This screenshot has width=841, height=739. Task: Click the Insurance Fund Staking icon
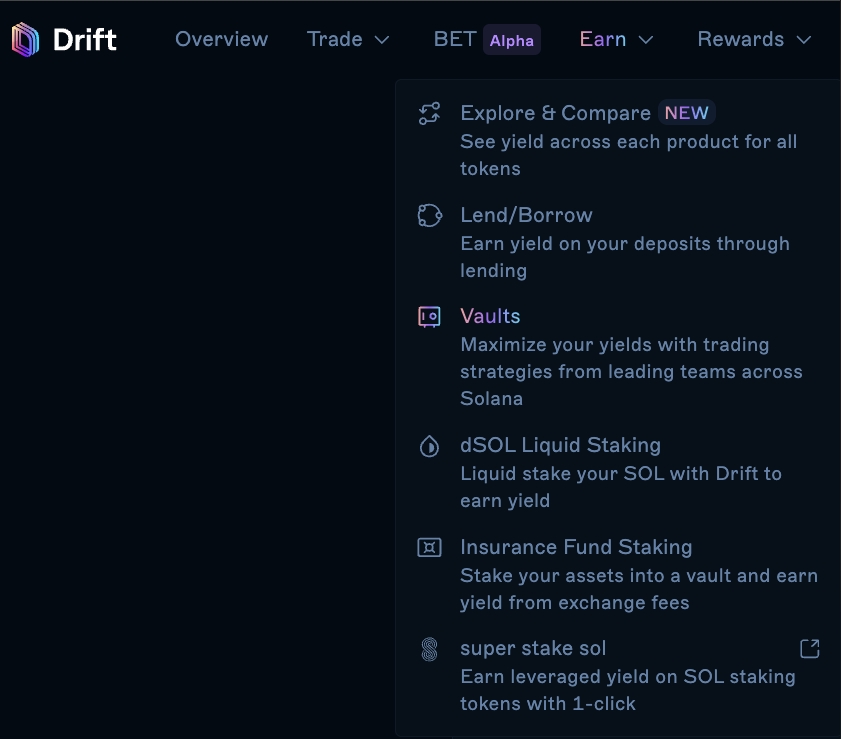429,548
